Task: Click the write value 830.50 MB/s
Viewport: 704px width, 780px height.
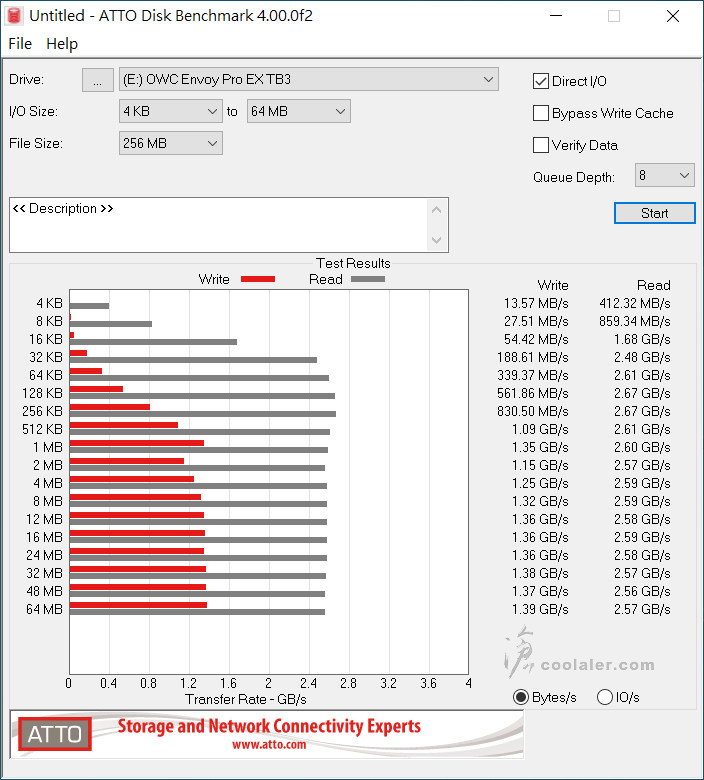Action: pyautogui.click(x=532, y=411)
